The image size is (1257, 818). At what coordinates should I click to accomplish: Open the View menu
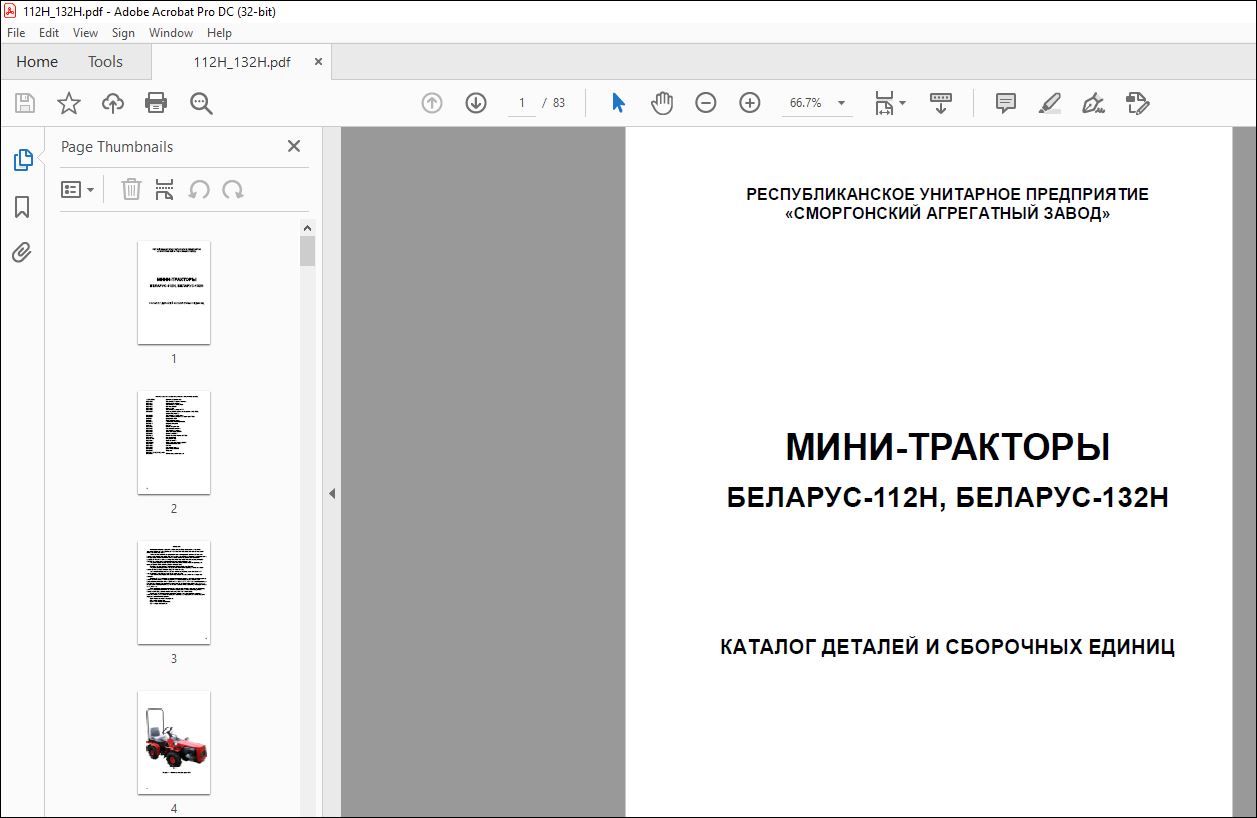pos(86,33)
